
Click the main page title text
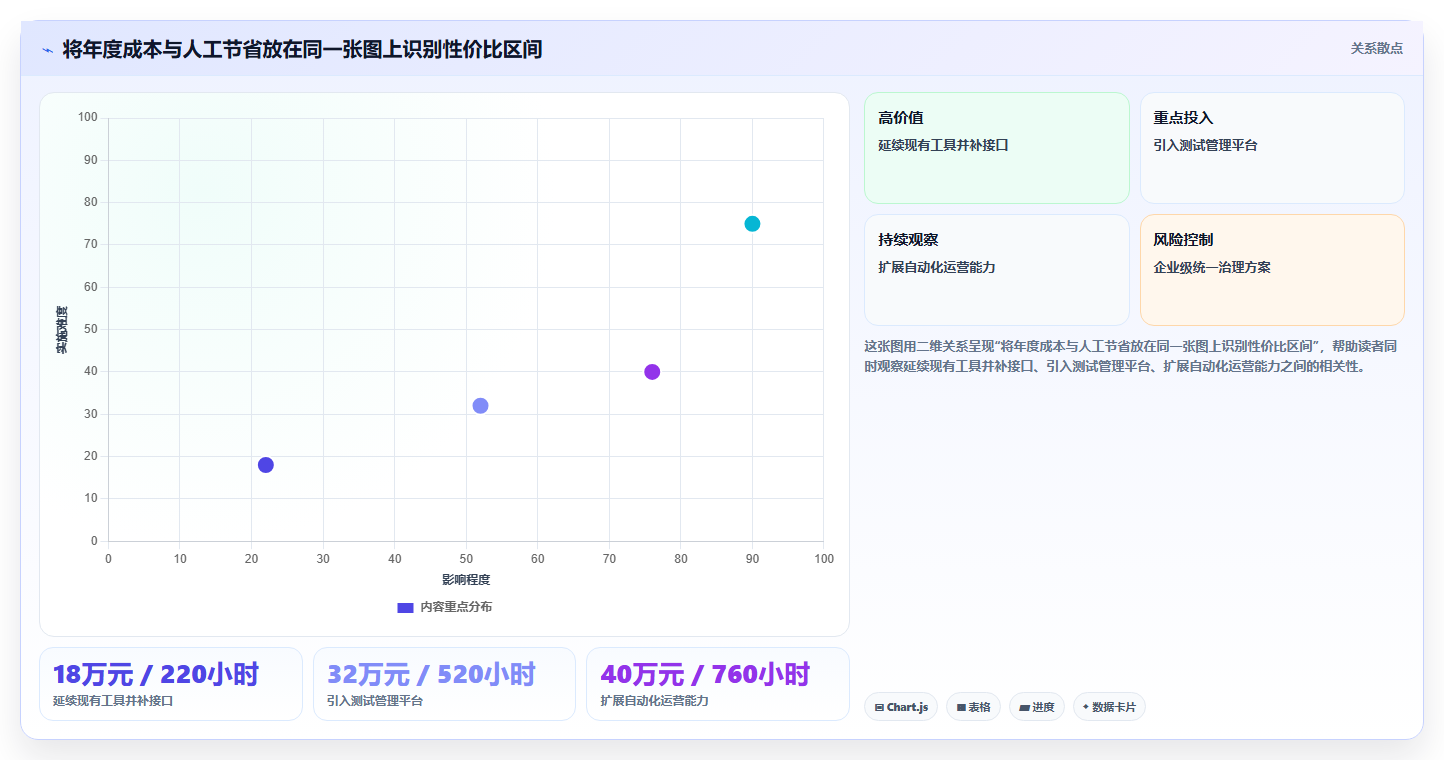[302, 49]
